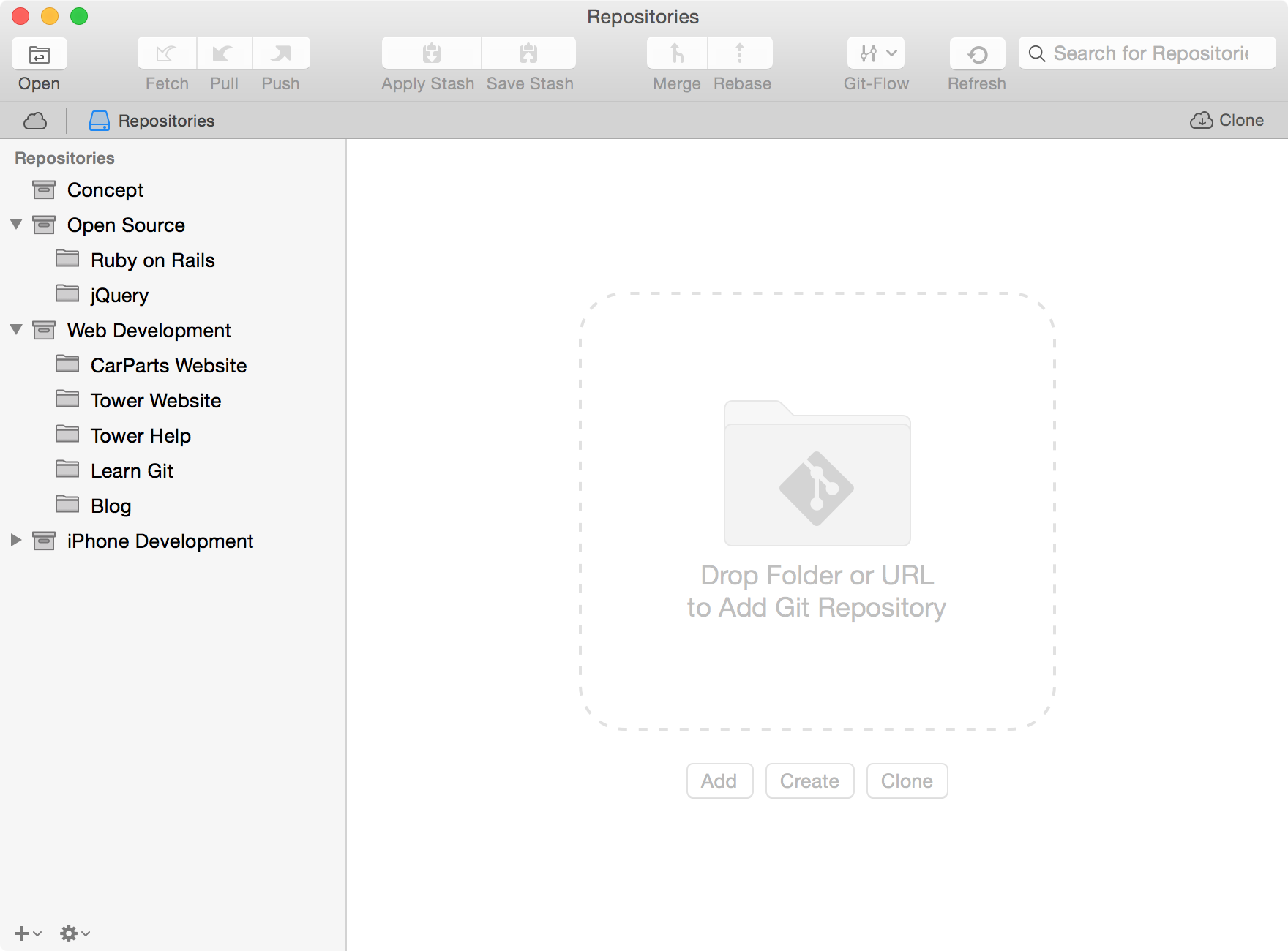Select the Repositories view tab
This screenshot has width=1288, height=951.
tap(151, 121)
